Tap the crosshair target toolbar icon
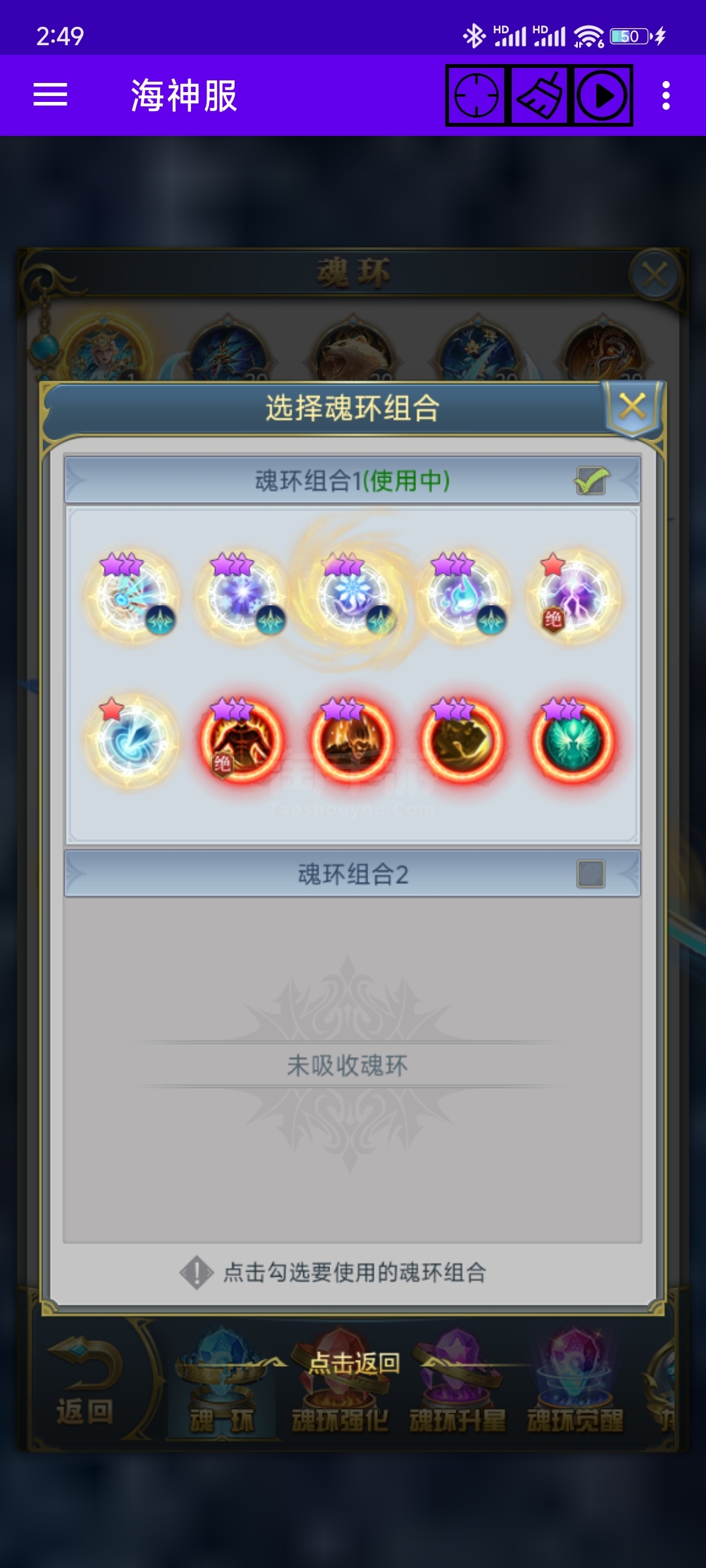This screenshot has height=1568, width=706. 477,95
